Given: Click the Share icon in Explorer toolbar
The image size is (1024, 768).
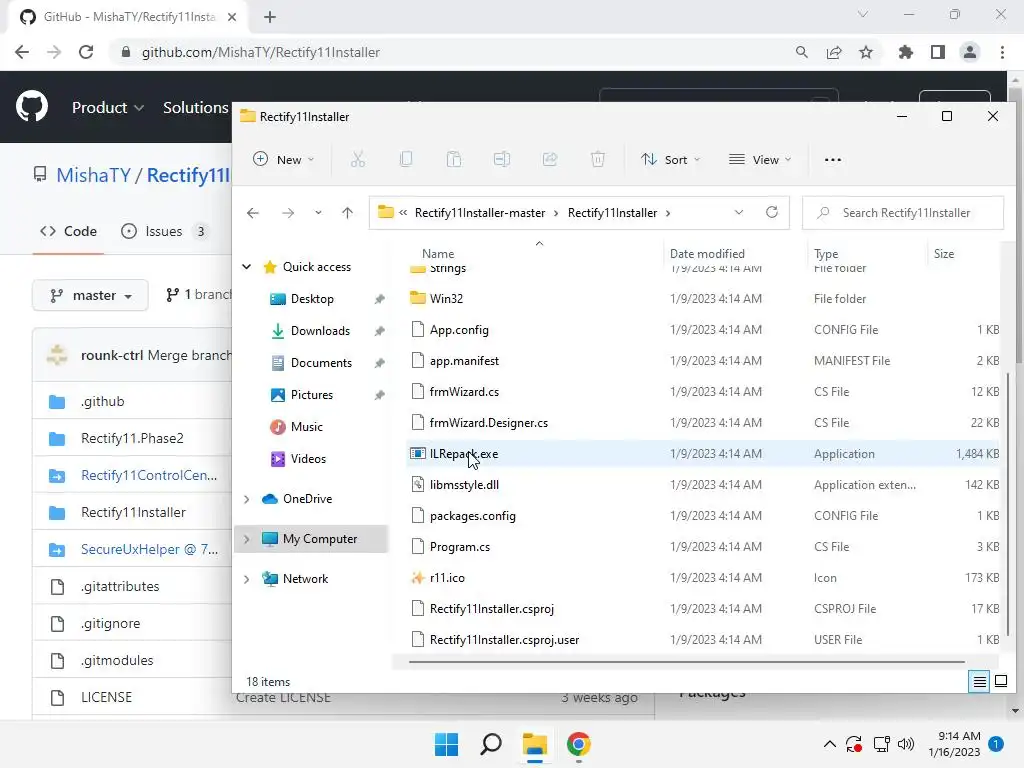Looking at the screenshot, I should (550, 159).
